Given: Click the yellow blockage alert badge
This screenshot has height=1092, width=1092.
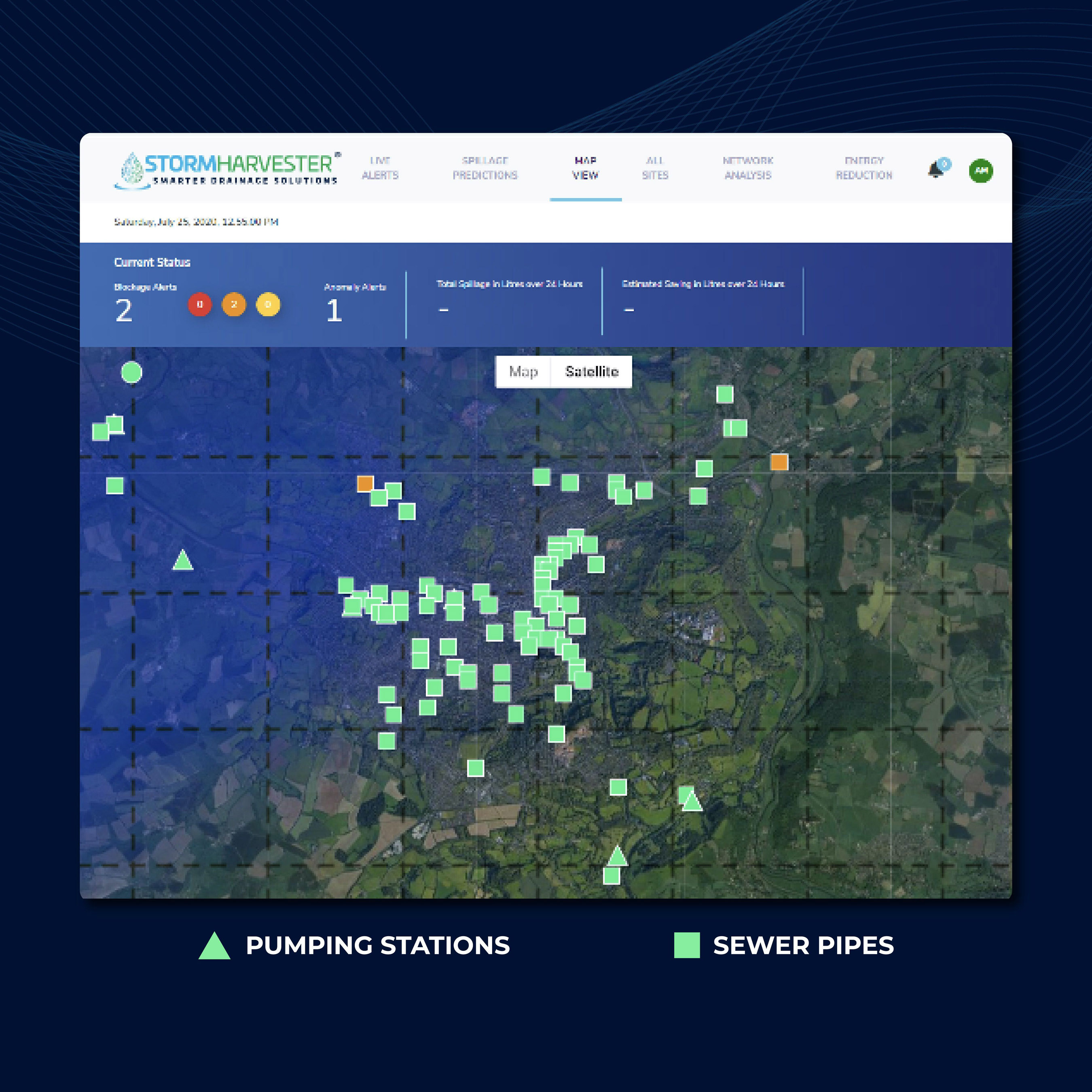Looking at the screenshot, I should pyautogui.click(x=268, y=305).
